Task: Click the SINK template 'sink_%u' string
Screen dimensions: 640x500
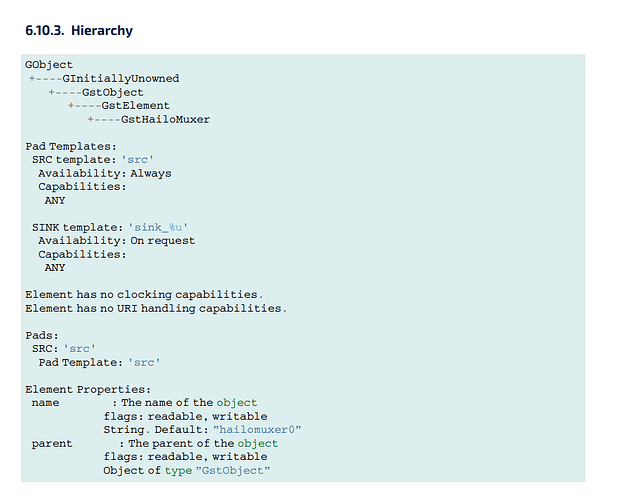Action: [x=158, y=227]
